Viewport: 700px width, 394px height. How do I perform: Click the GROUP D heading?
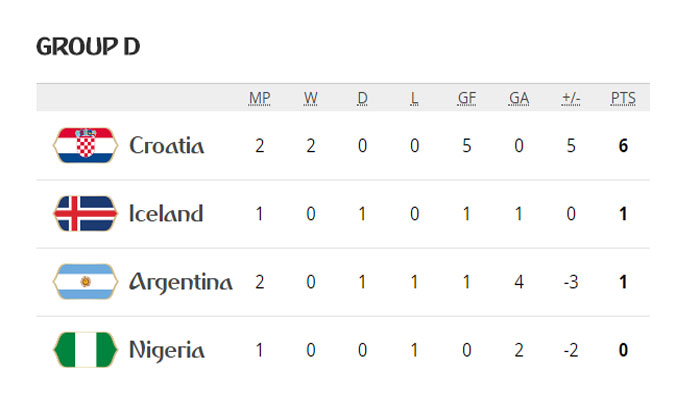click(88, 46)
